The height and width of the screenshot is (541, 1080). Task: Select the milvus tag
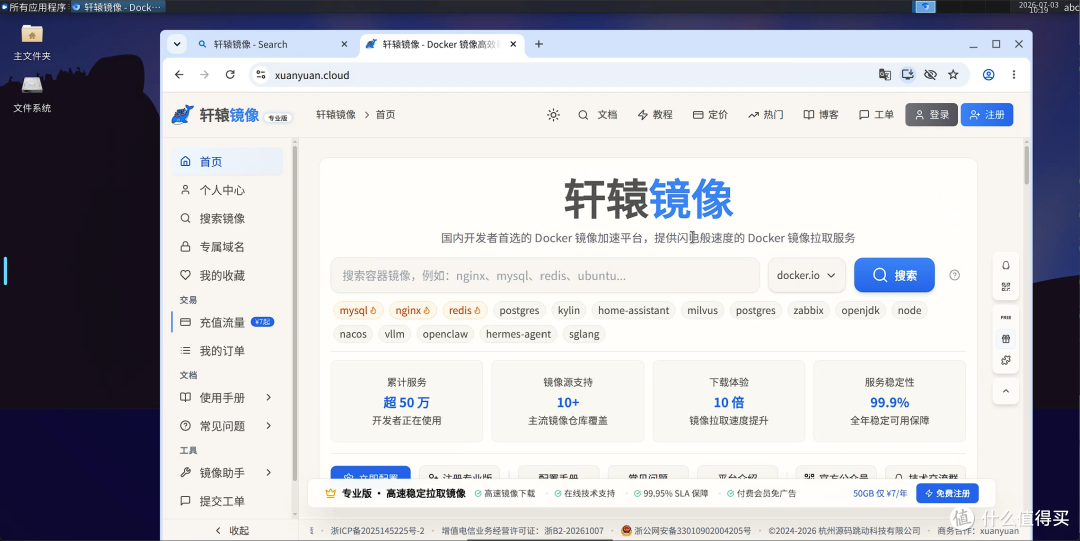click(703, 310)
